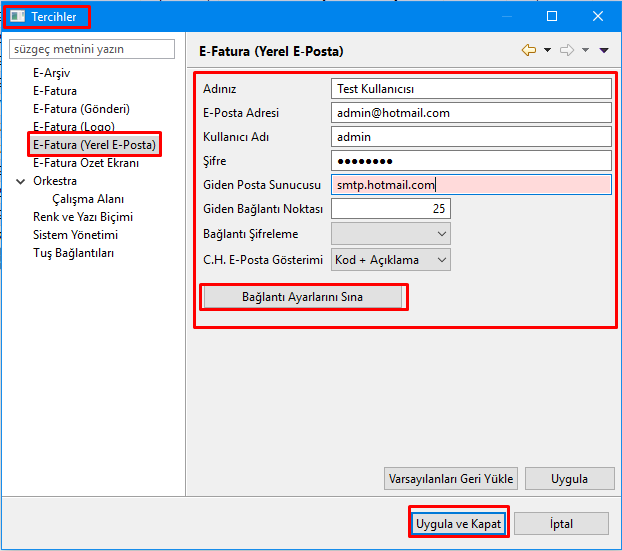Click into the filter text search box
Viewport: 622px width, 551px height.
click(92, 48)
